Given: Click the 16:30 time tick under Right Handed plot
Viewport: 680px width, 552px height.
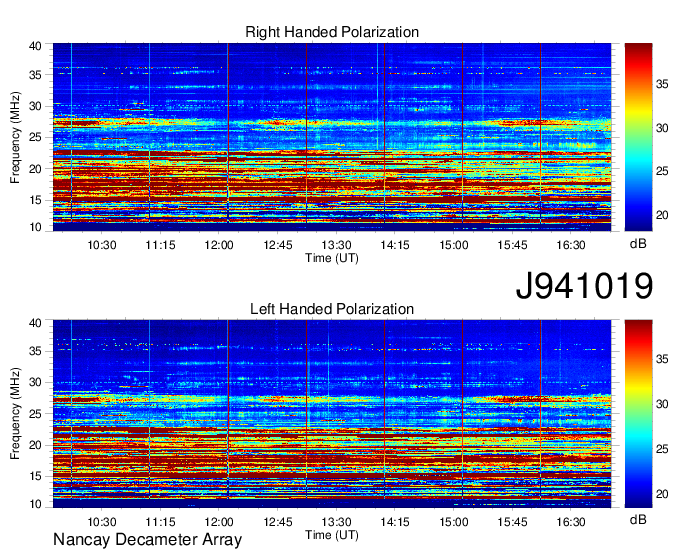Looking at the screenshot, I should click(571, 245).
